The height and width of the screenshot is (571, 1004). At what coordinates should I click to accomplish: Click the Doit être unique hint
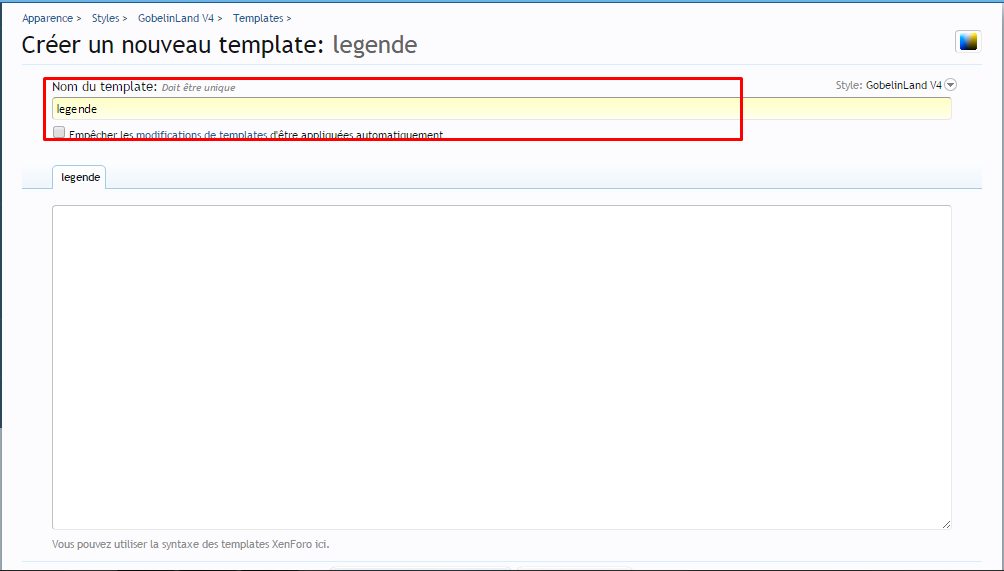click(199, 88)
